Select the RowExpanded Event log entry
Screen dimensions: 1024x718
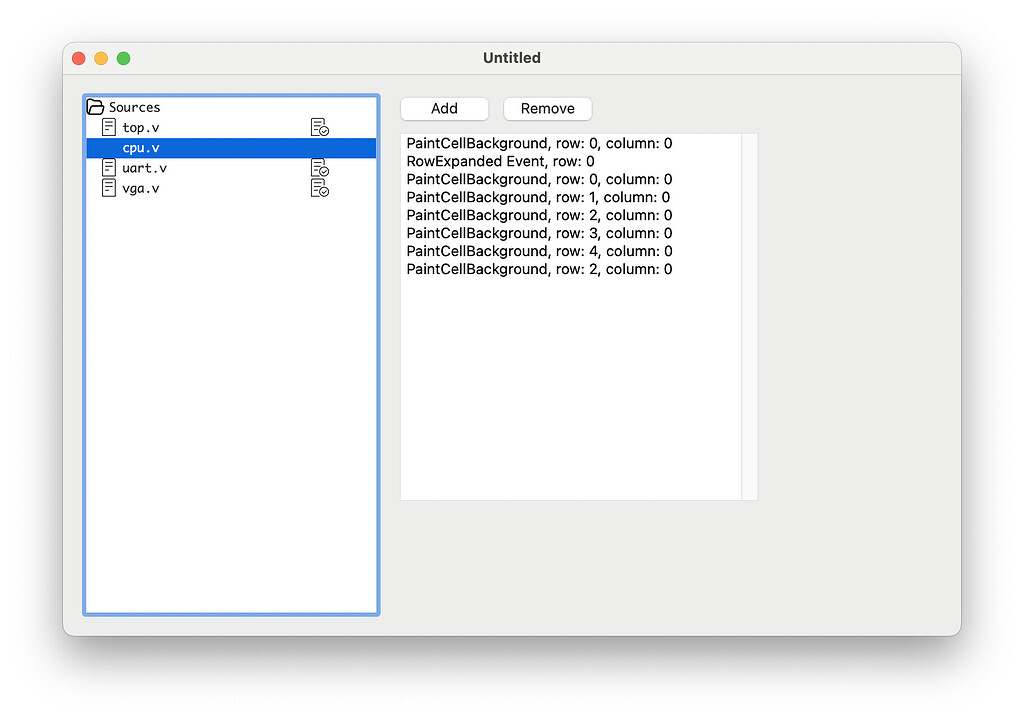(x=500, y=161)
